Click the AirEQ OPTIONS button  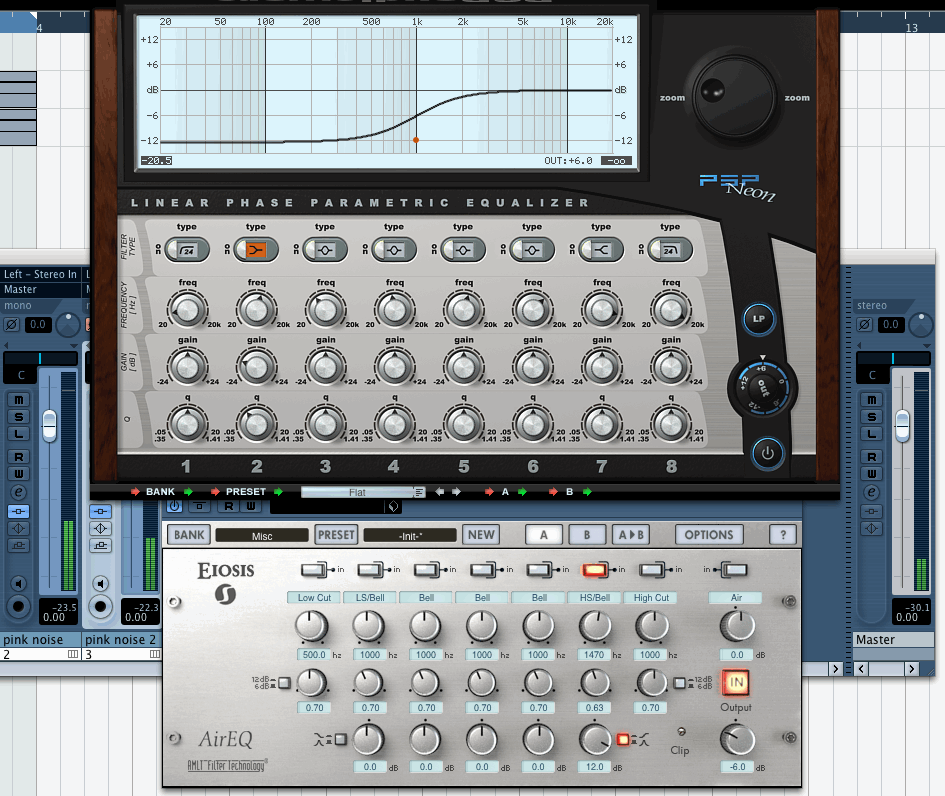709,535
